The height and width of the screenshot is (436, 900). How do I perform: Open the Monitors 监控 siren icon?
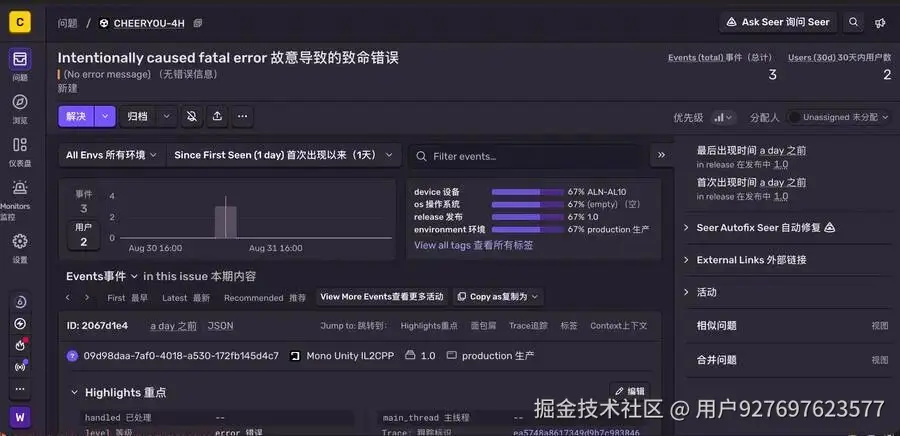[x=20, y=188]
